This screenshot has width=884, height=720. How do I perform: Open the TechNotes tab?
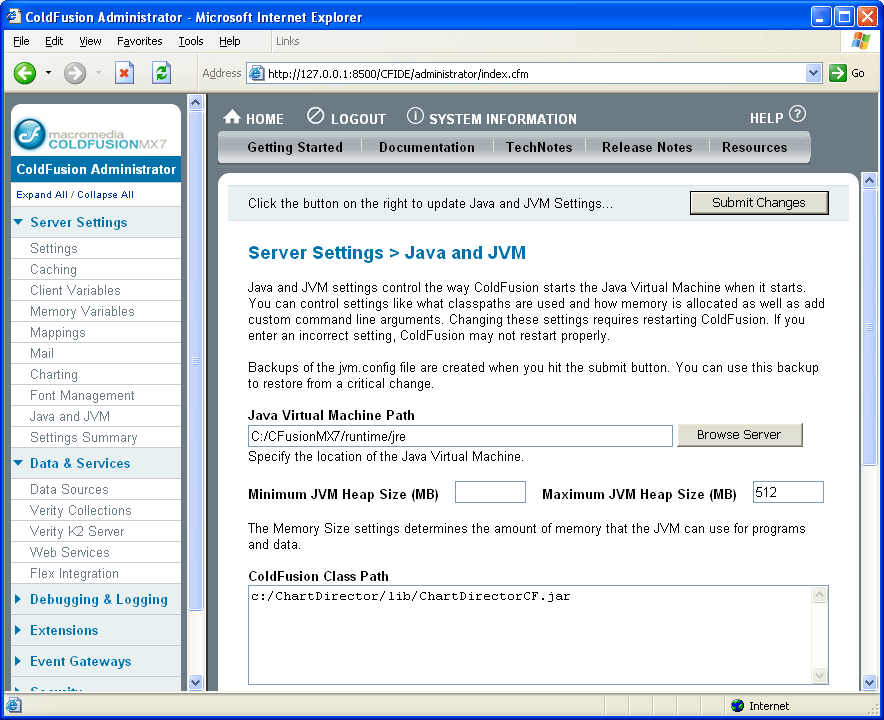539,147
